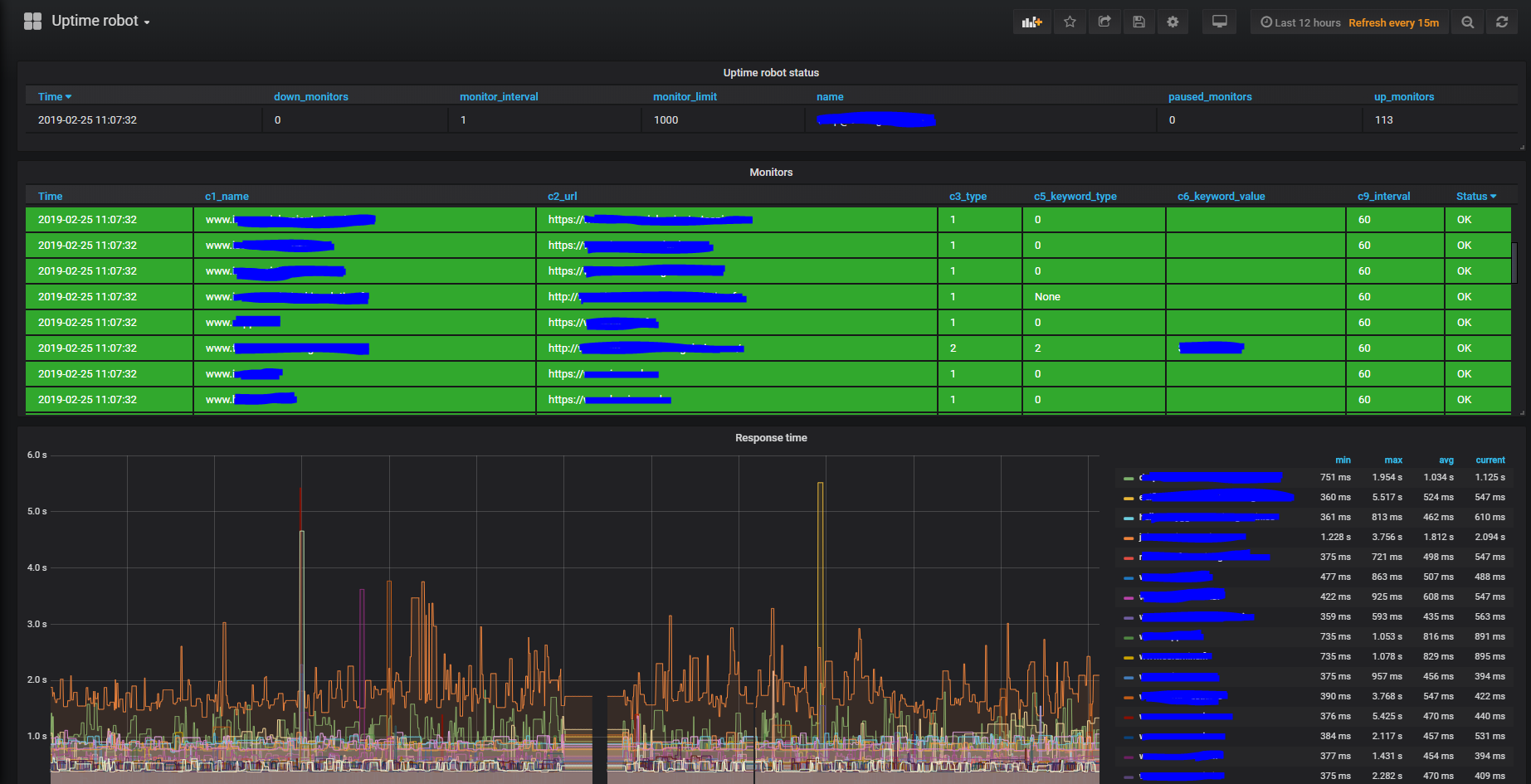This screenshot has width=1531, height=784.
Task: Save the dashboard with disk icon
Action: (x=1138, y=22)
